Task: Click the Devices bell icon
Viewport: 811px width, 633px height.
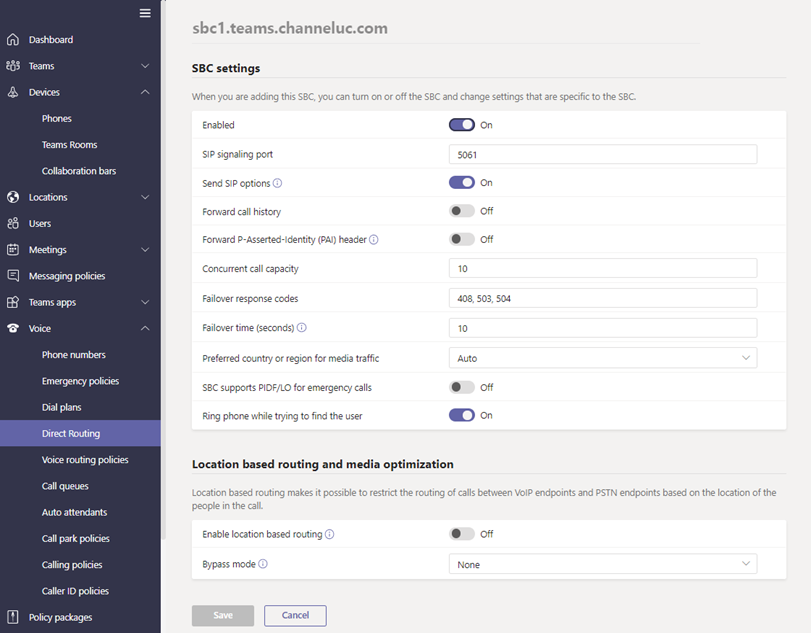Action: 13,92
